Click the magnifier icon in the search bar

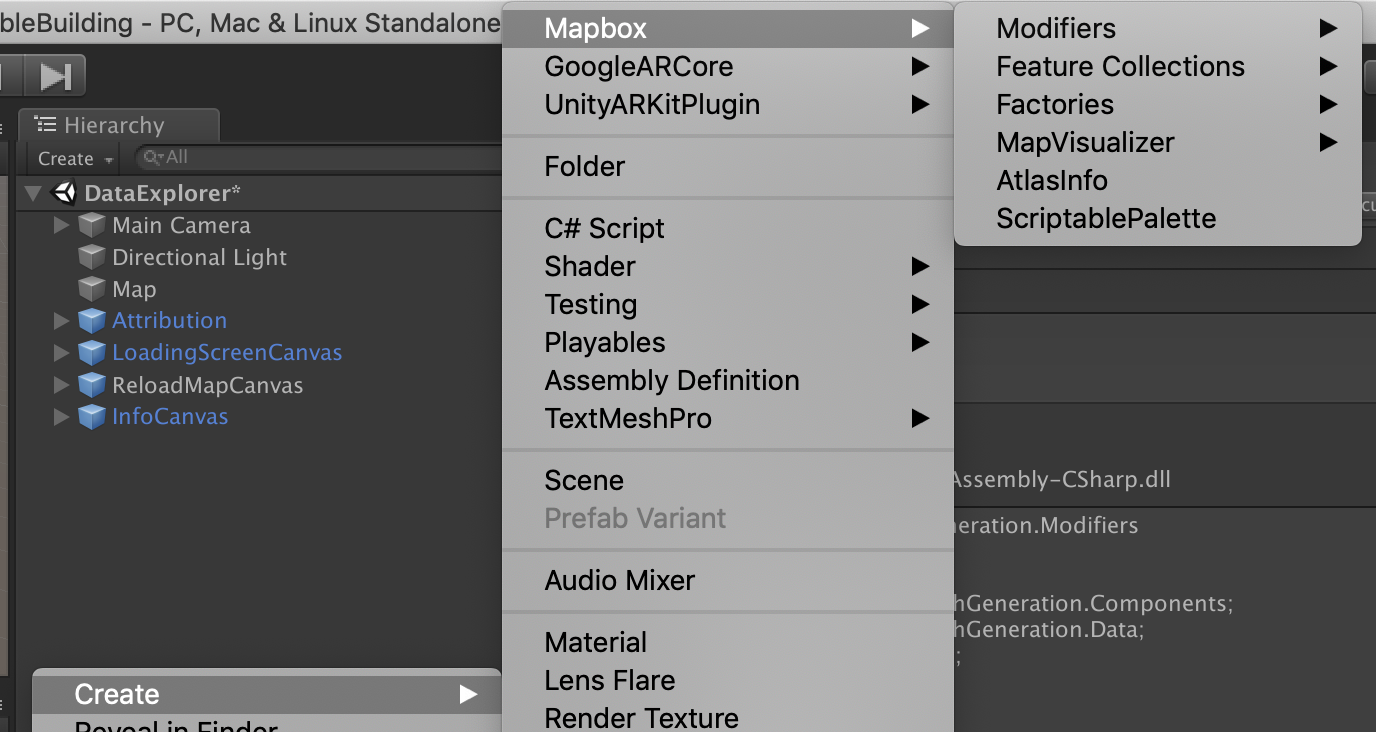pyautogui.click(x=151, y=157)
